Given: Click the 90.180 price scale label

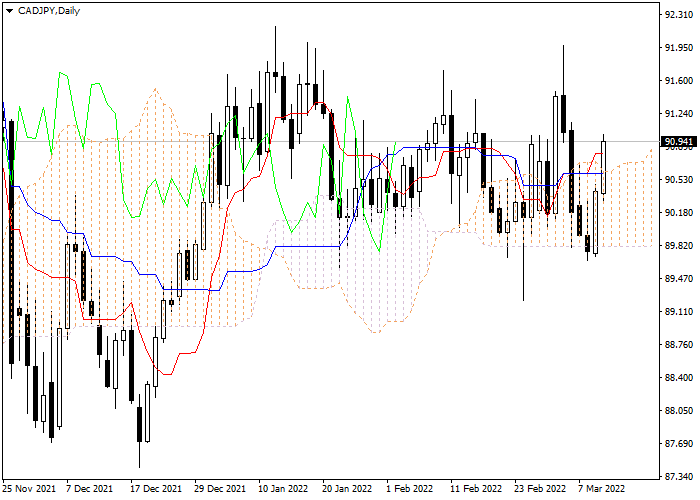Looking at the screenshot, I should point(679,212).
